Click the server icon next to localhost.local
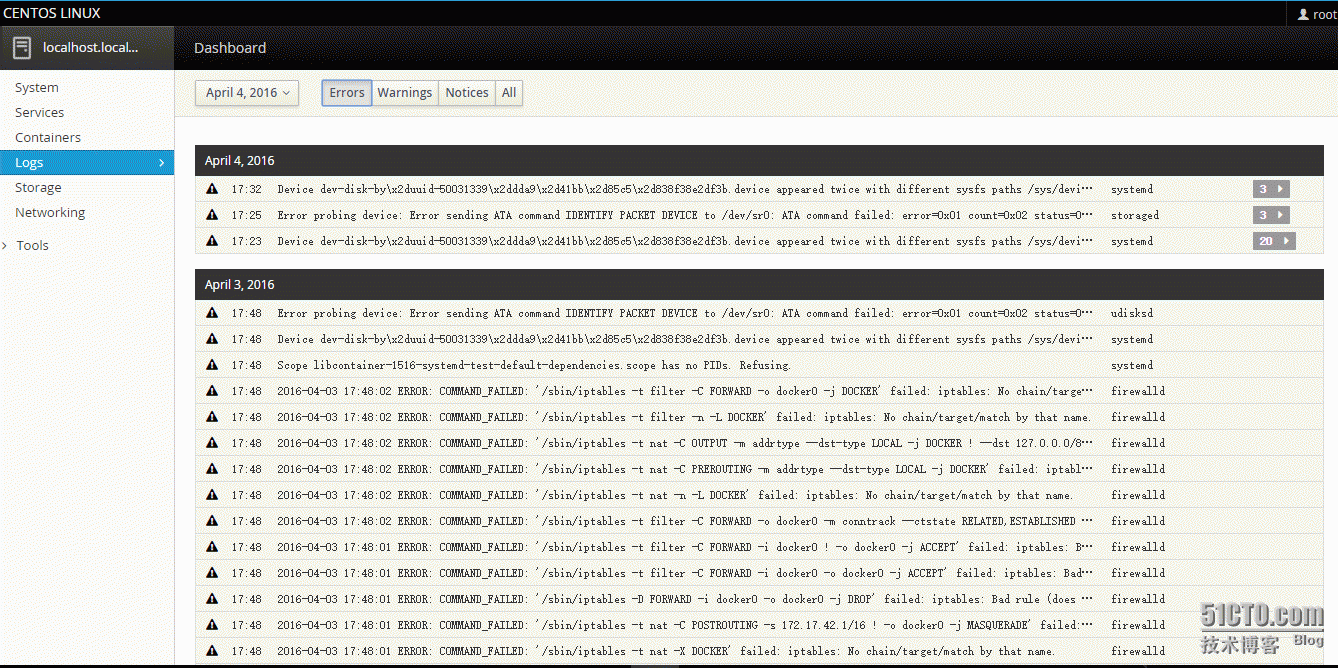This screenshot has height=668, width=1338. [22, 47]
